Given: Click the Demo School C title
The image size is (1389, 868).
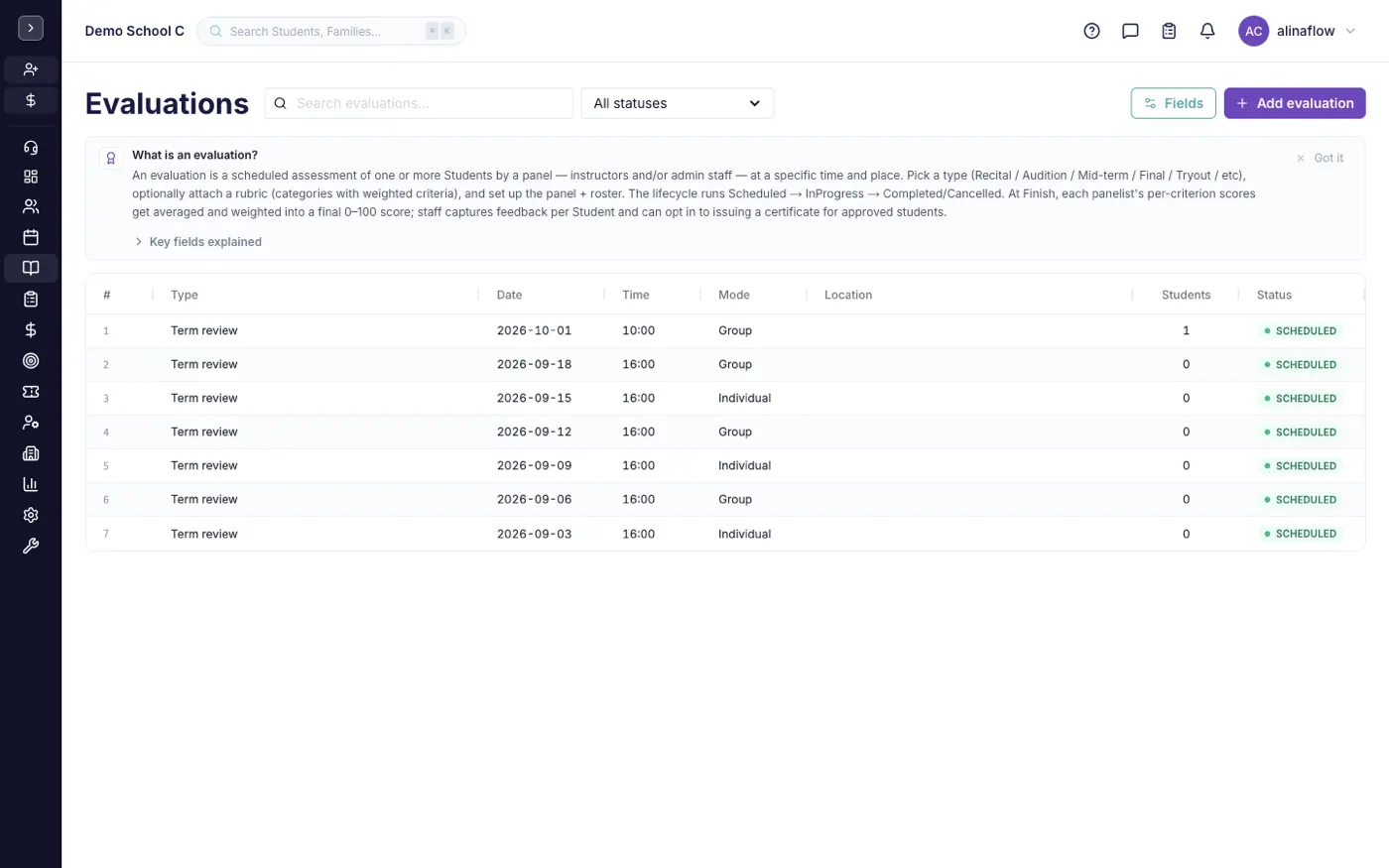Looking at the screenshot, I should pos(135,31).
